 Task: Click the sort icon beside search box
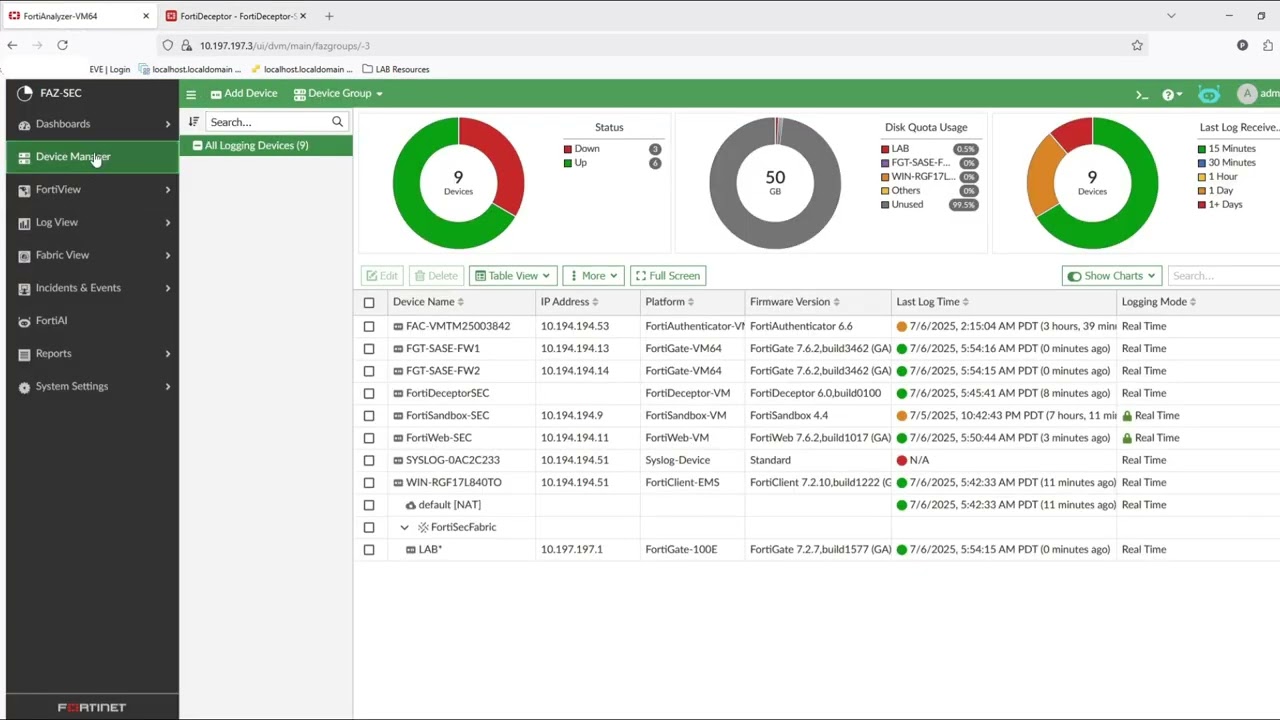(194, 122)
